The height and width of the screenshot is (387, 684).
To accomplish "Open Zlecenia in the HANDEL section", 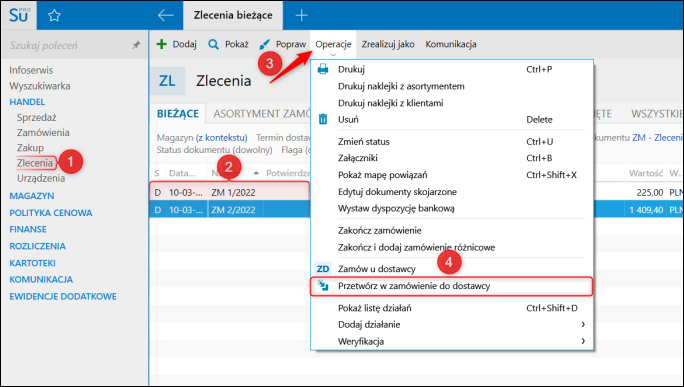I will (x=35, y=163).
